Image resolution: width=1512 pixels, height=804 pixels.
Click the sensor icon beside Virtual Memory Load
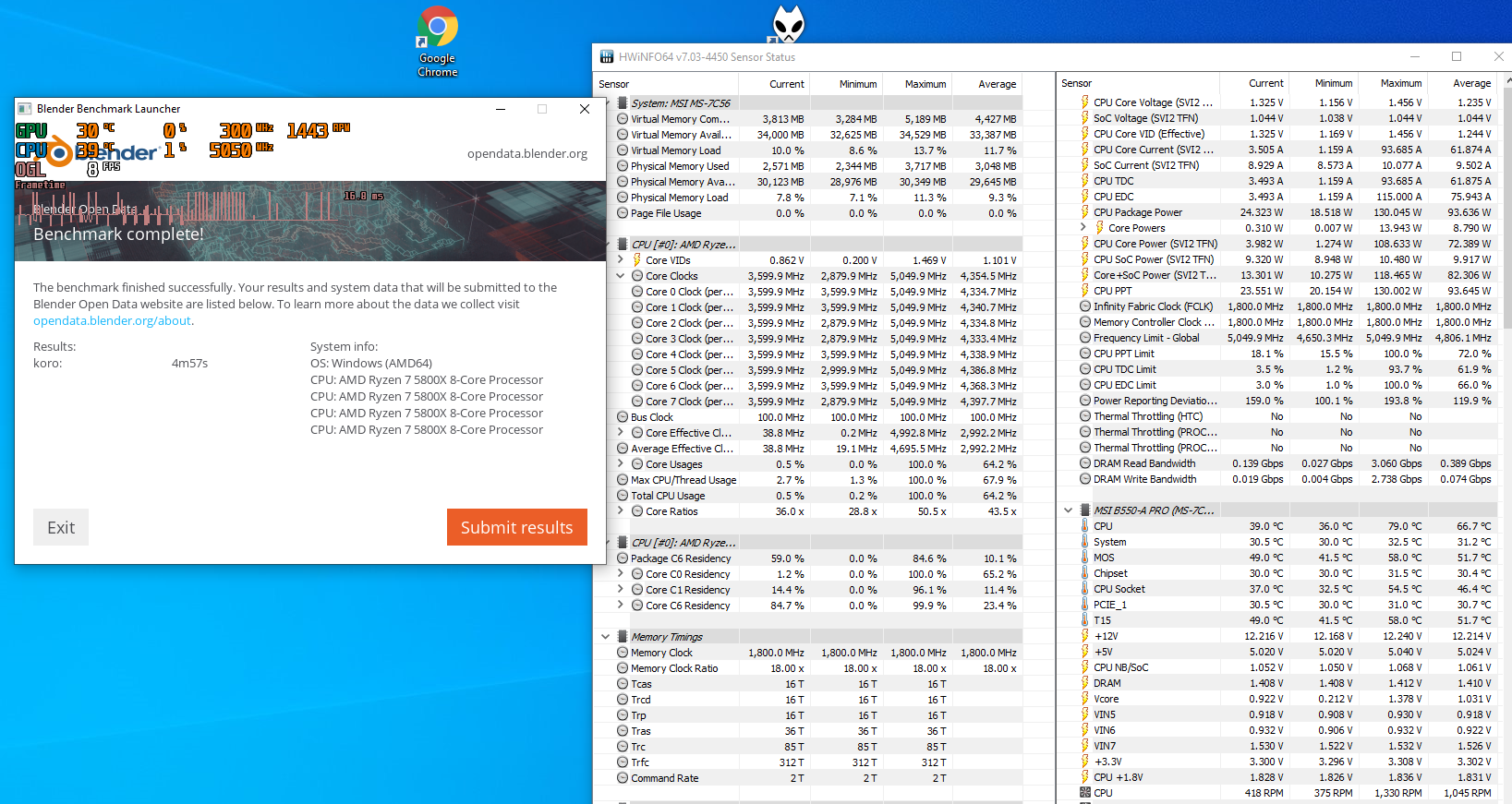[623, 150]
